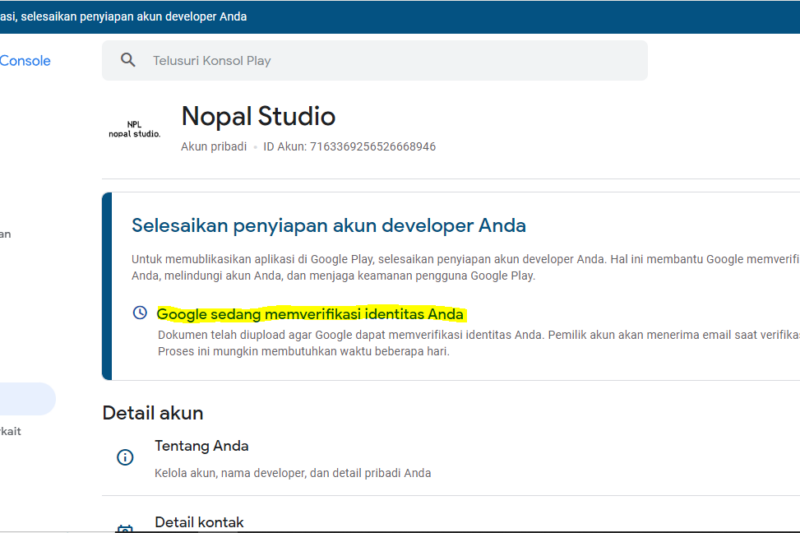Click the clock icon beside verification status
Viewport: 800px width, 533px height.
(x=140, y=313)
